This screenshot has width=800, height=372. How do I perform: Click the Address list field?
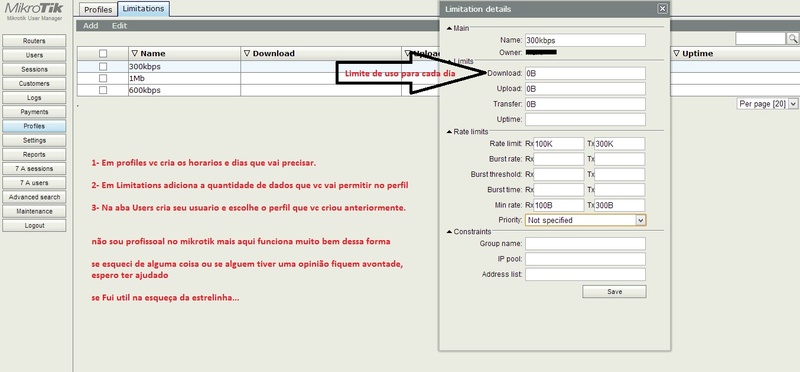pyautogui.click(x=585, y=275)
